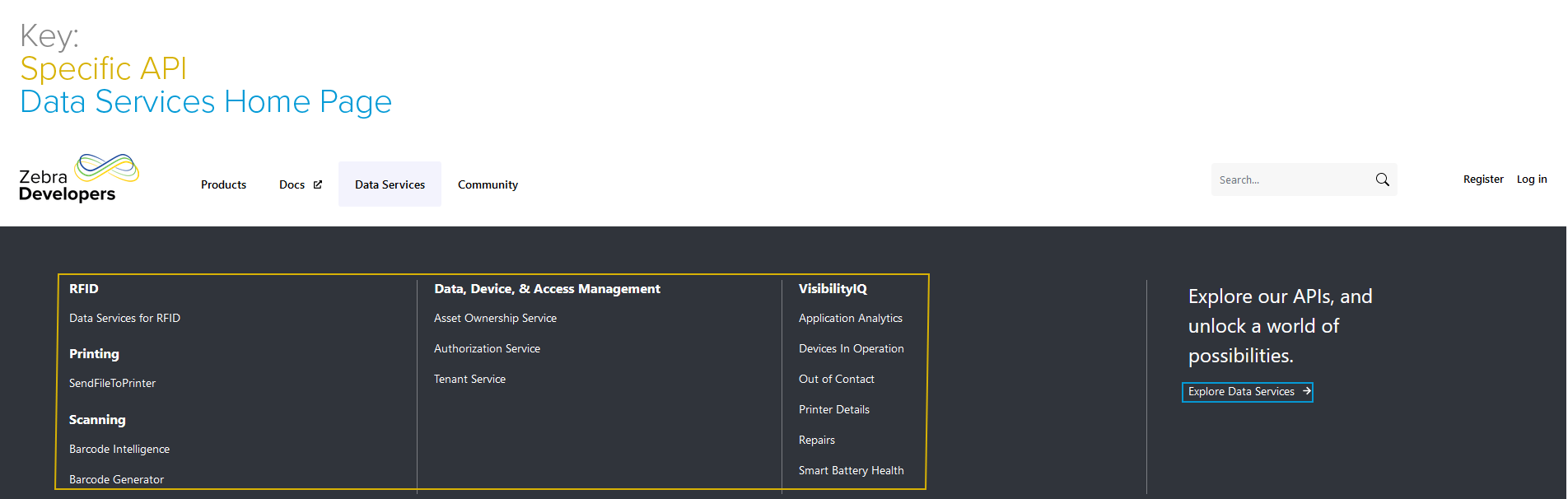Open Asset Ownership Service
The image size is (1568, 499).
coord(495,318)
